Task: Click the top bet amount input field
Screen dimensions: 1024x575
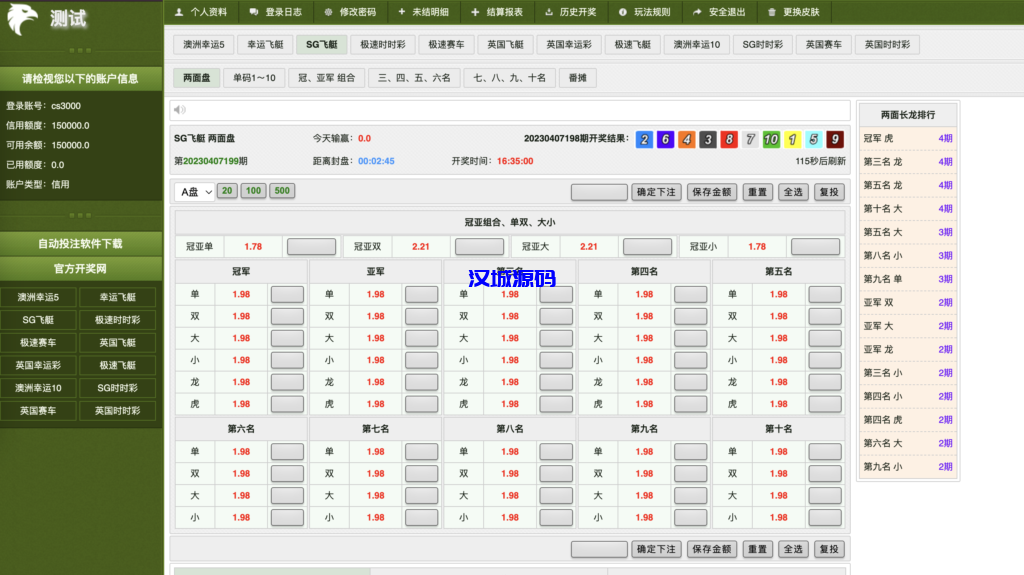Action: 599,192
